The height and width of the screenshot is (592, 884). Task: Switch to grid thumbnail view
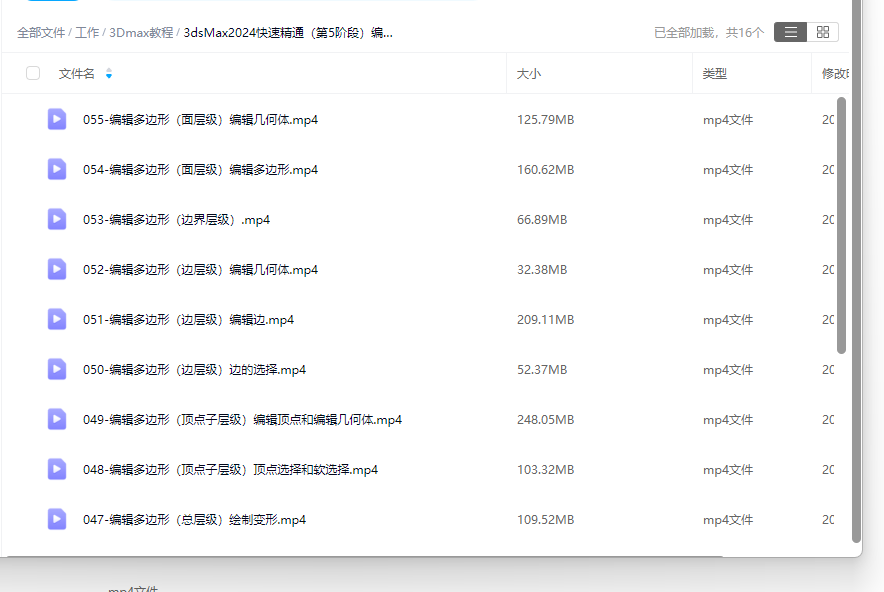(x=822, y=32)
